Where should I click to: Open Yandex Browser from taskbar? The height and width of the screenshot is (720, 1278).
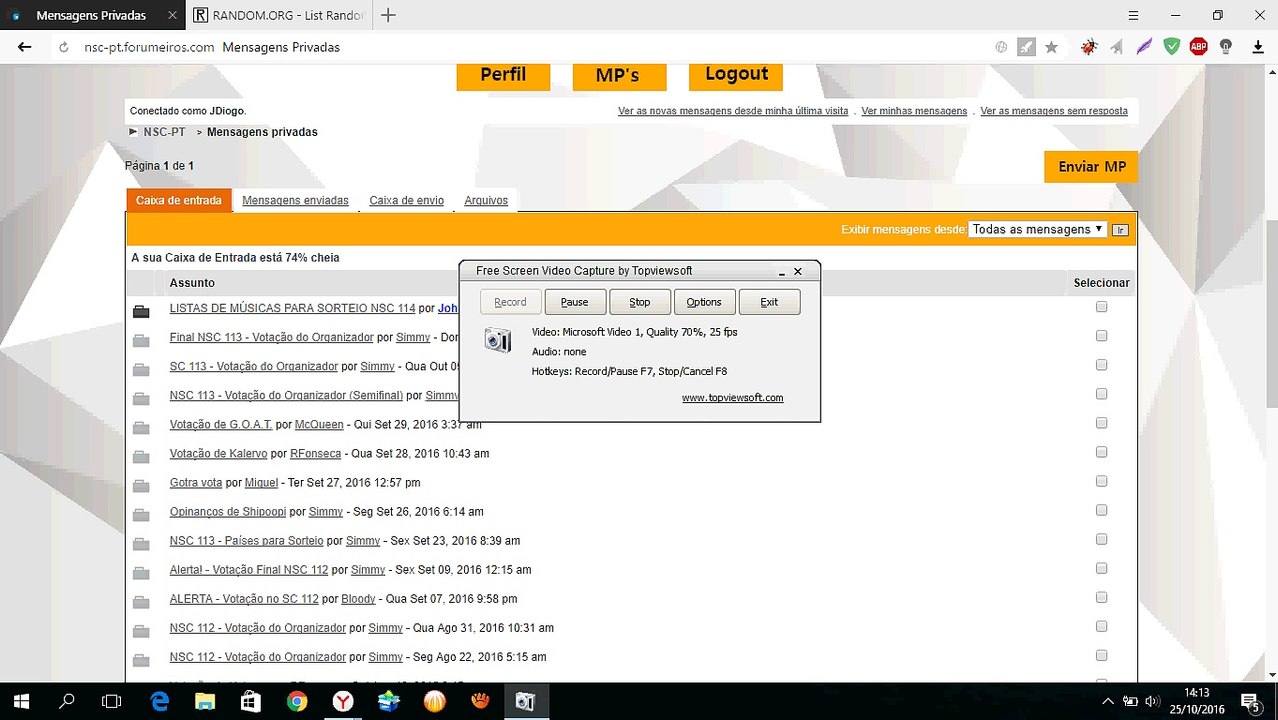click(342, 701)
